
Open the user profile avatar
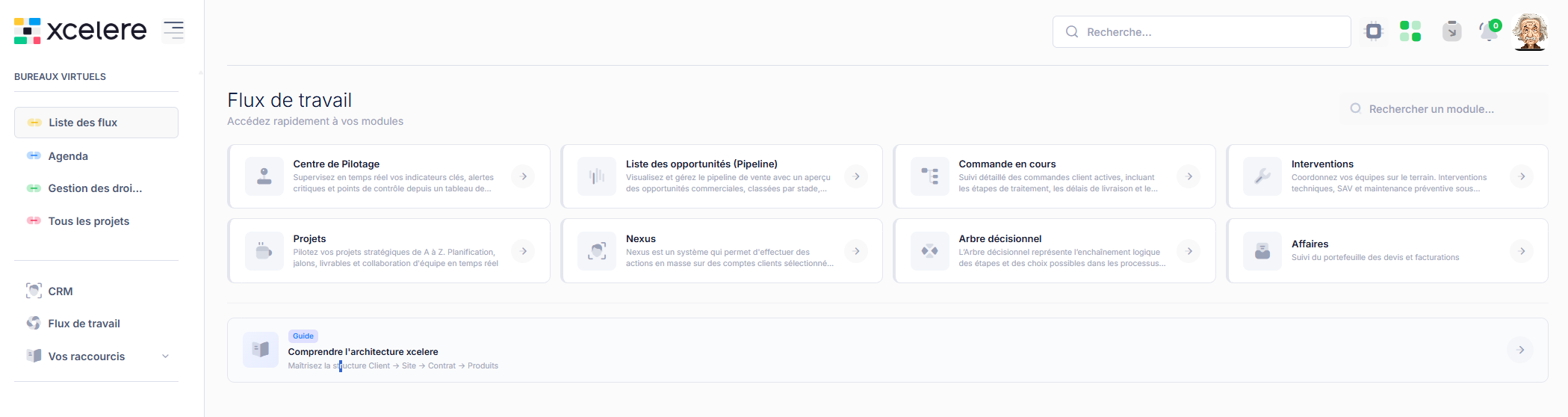point(1529,32)
